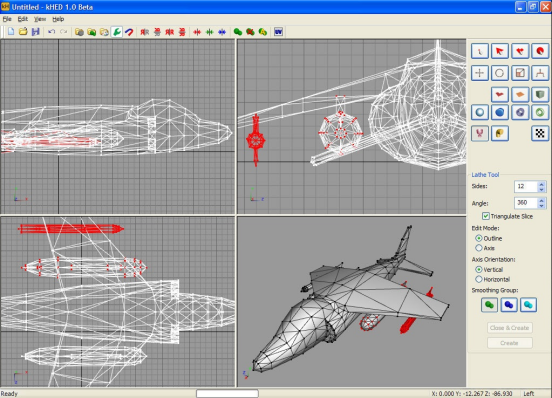This screenshot has width=552, height=398.
Task: Create a green torus primitive
Action: [x=540, y=112]
